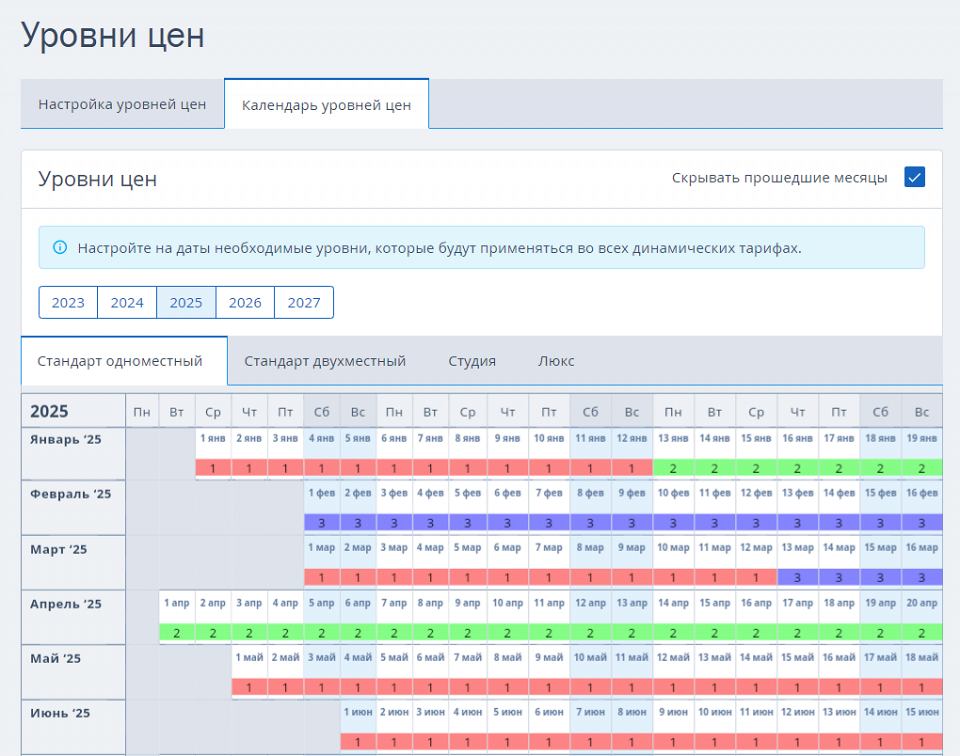The height and width of the screenshot is (756, 960).
Task: Click the Июнь '25 row label
Action: [60, 713]
